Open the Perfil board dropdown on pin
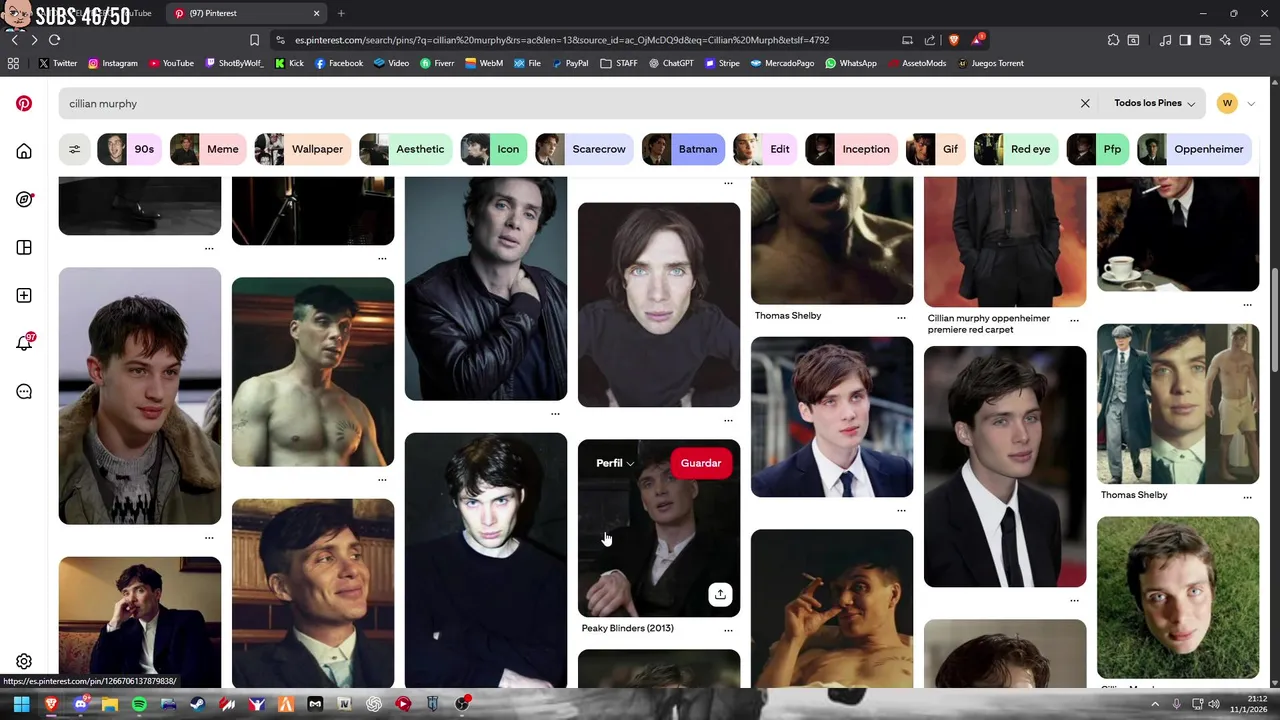Viewport: 1280px width, 720px height. [x=615, y=463]
